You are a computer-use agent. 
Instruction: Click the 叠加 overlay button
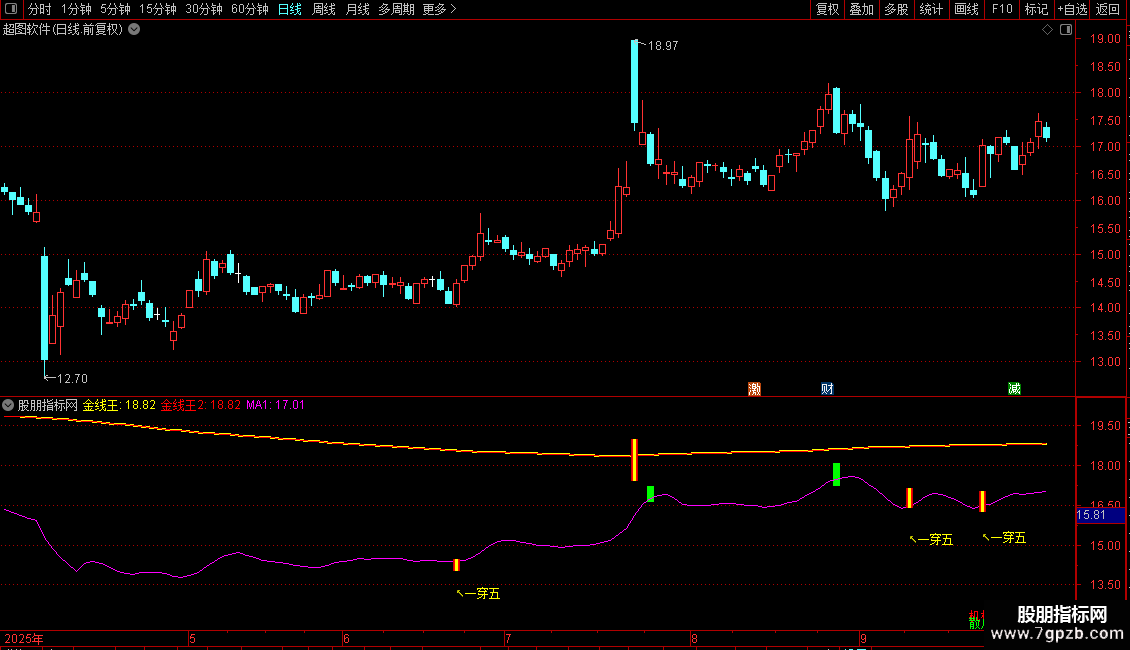tap(861, 9)
